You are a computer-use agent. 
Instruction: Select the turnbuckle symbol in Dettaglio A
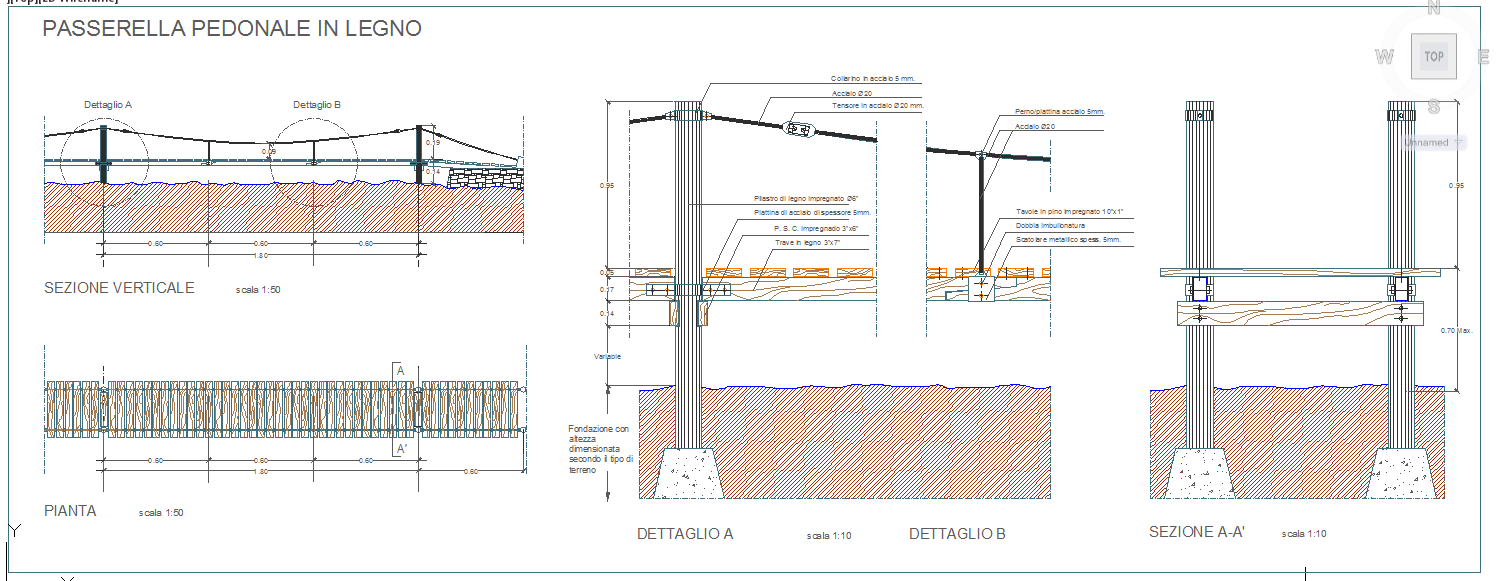coord(800,129)
